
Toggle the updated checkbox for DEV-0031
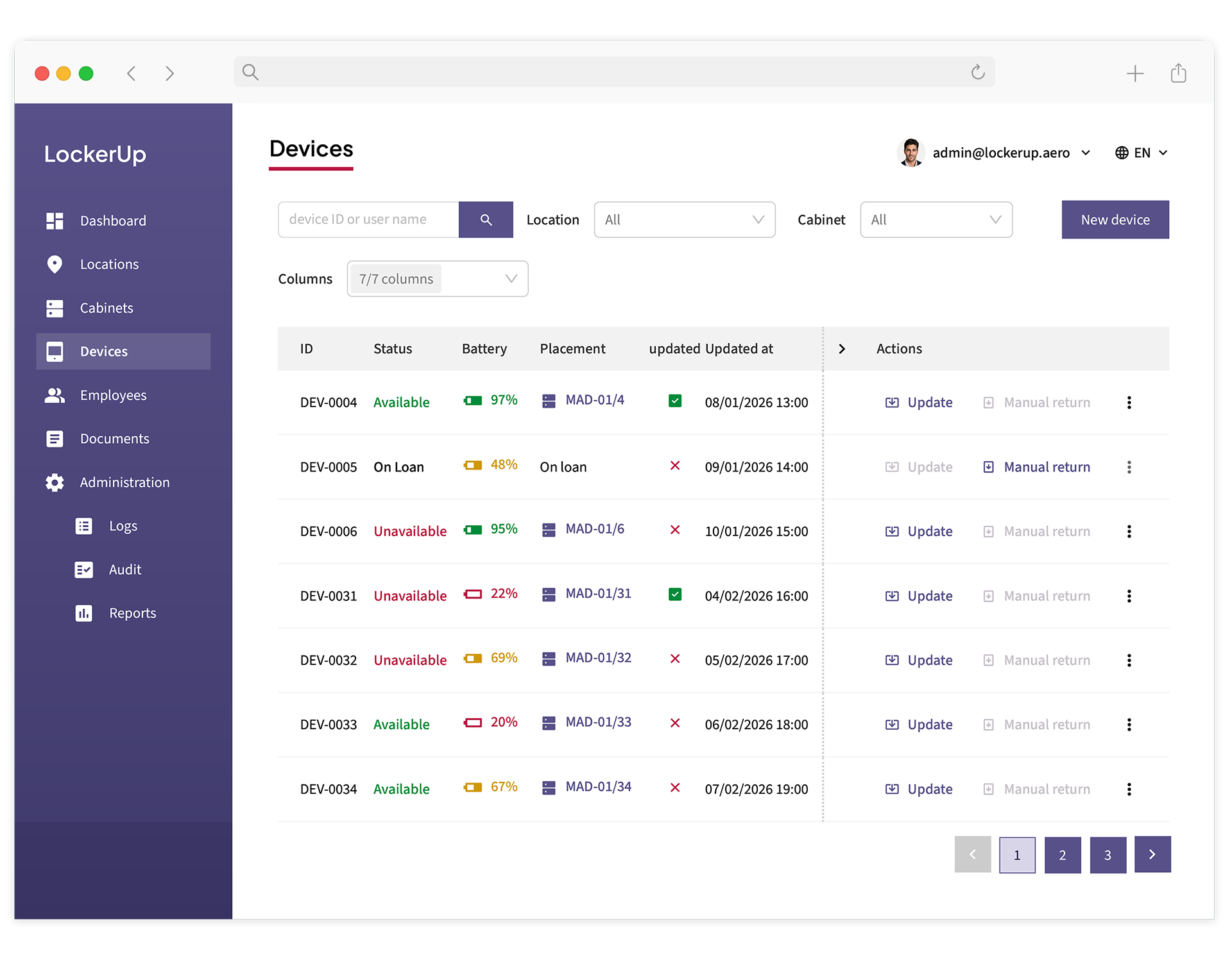[x=674, y=595]
